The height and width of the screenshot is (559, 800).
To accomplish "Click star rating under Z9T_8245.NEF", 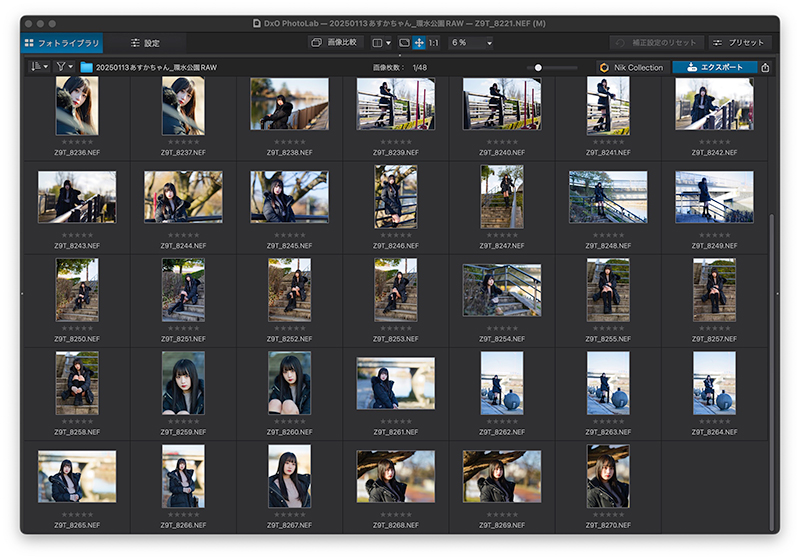I will [x=289, y=235].
